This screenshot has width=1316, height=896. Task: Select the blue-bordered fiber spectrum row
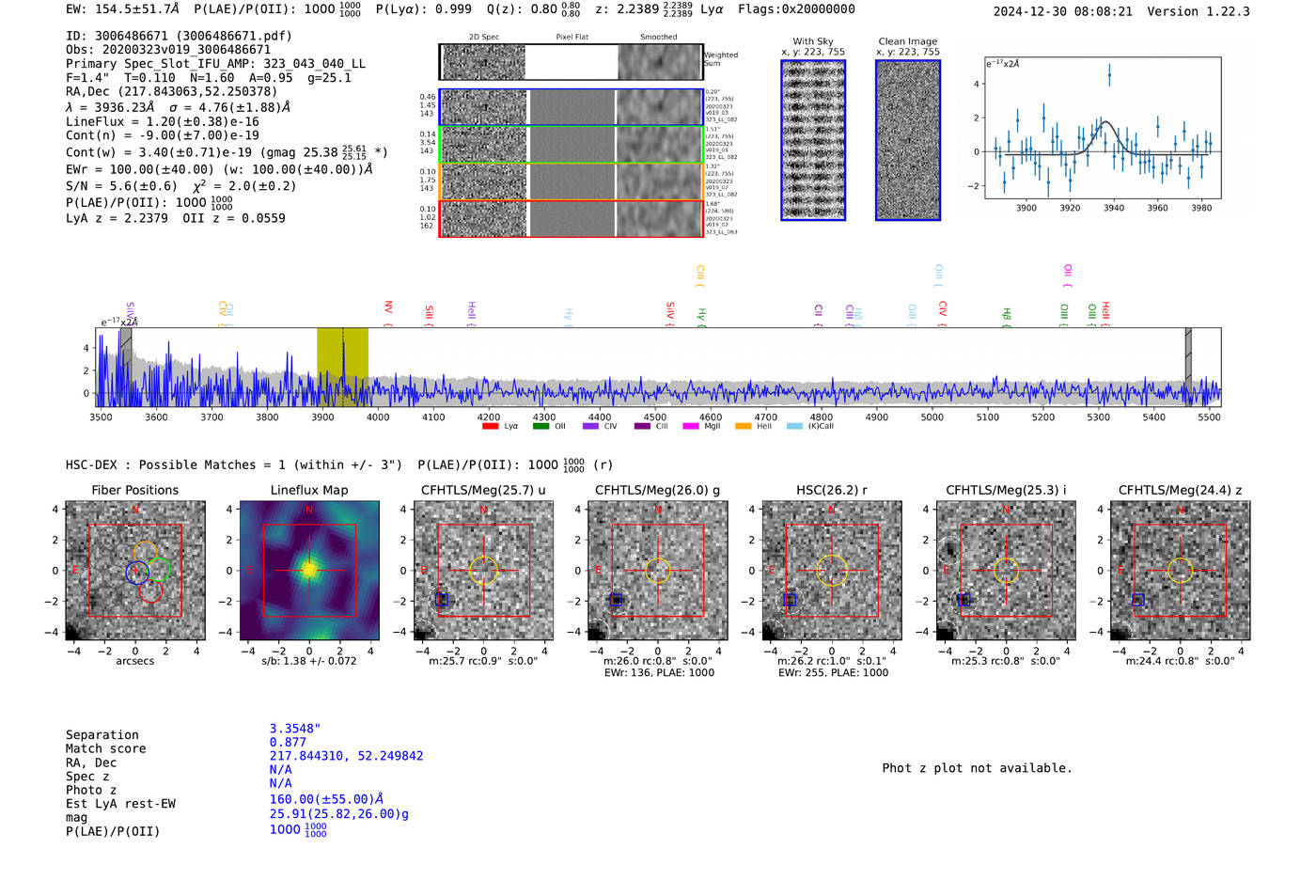[x=571, y=107]
